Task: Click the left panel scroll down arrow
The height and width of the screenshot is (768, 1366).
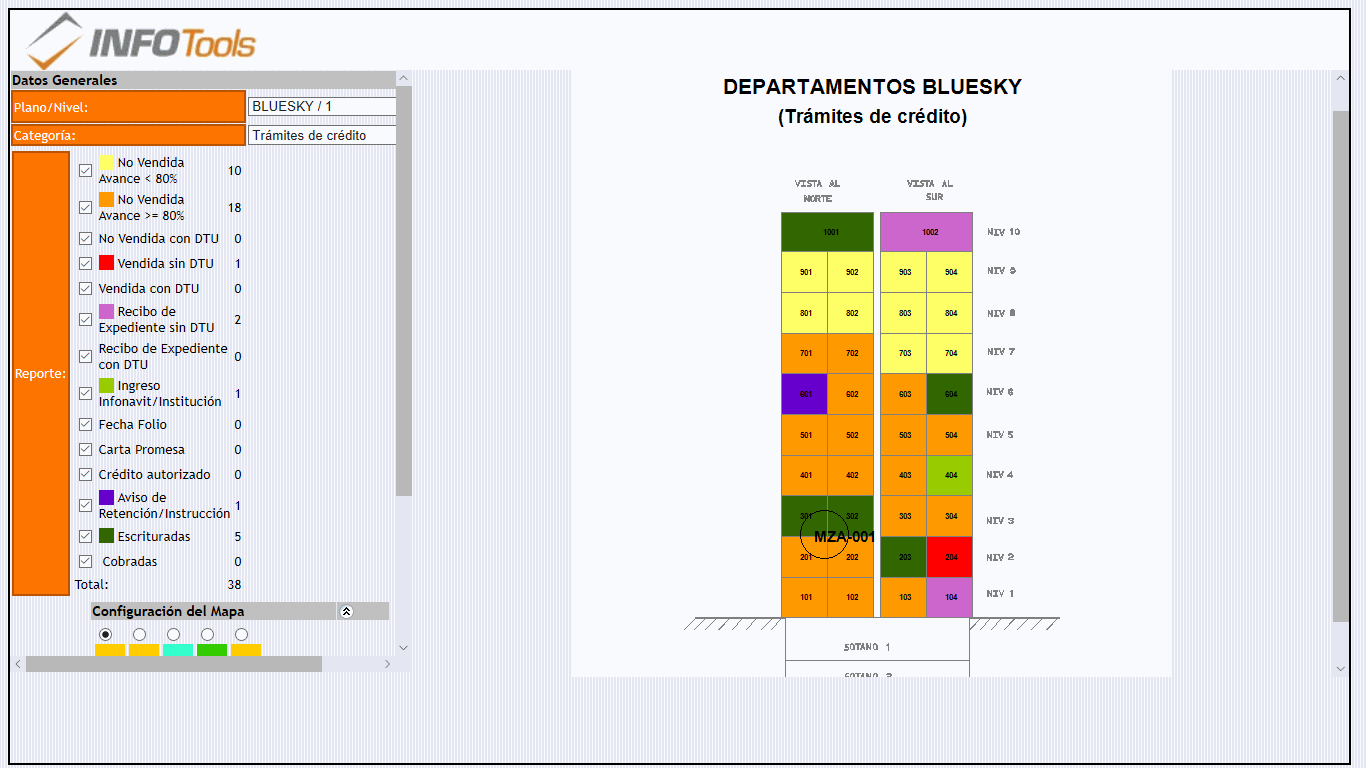Action: (403, 648)
